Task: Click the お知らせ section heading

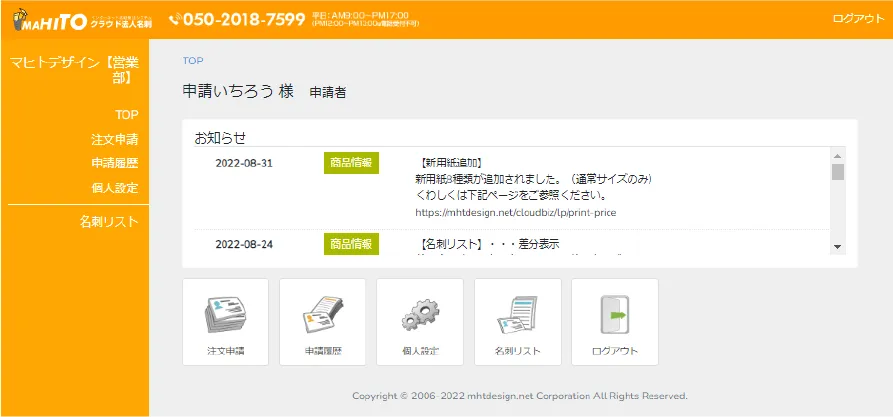Action: click(220, 137)
